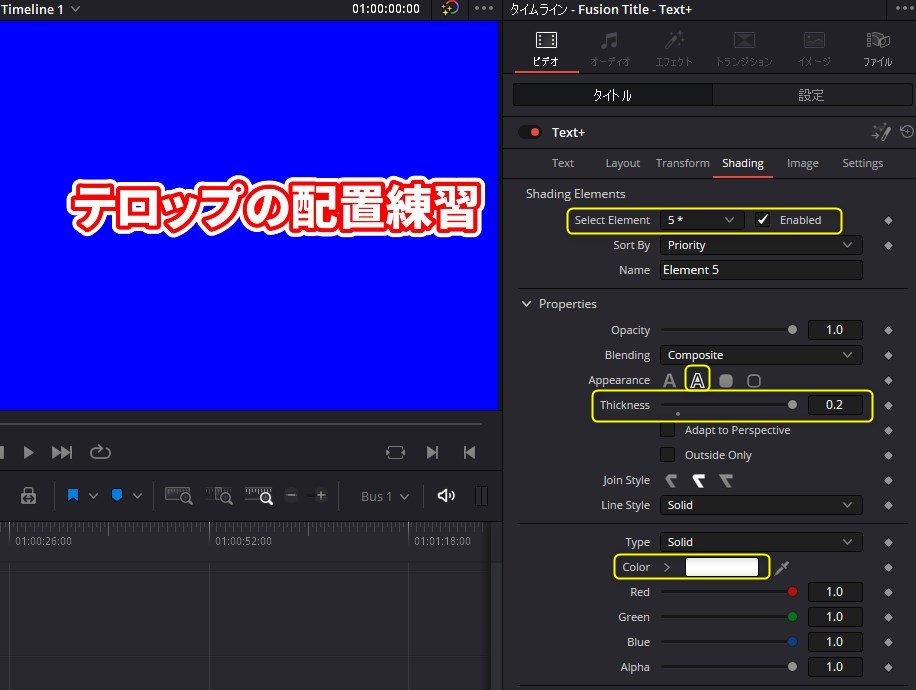Select the outlined A appearance style
The width and height of the screenshot is (916, 690).
click(x=697, y=380)
